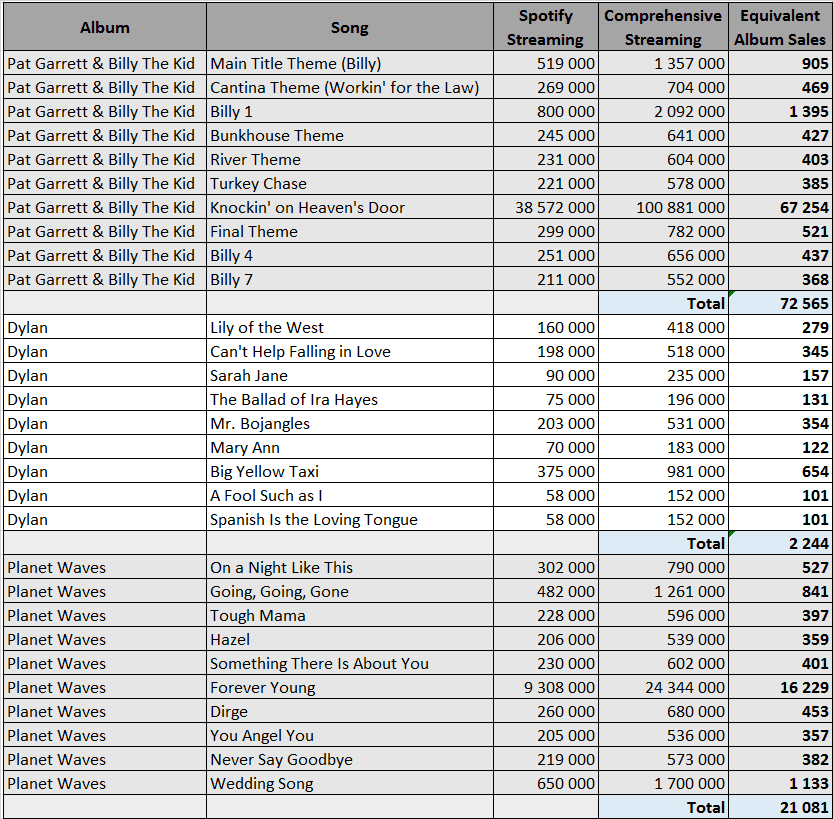Click the Total label beside 2 244
Image resolution: width=833 pixels, height=819 pixels.
(706, 543)
